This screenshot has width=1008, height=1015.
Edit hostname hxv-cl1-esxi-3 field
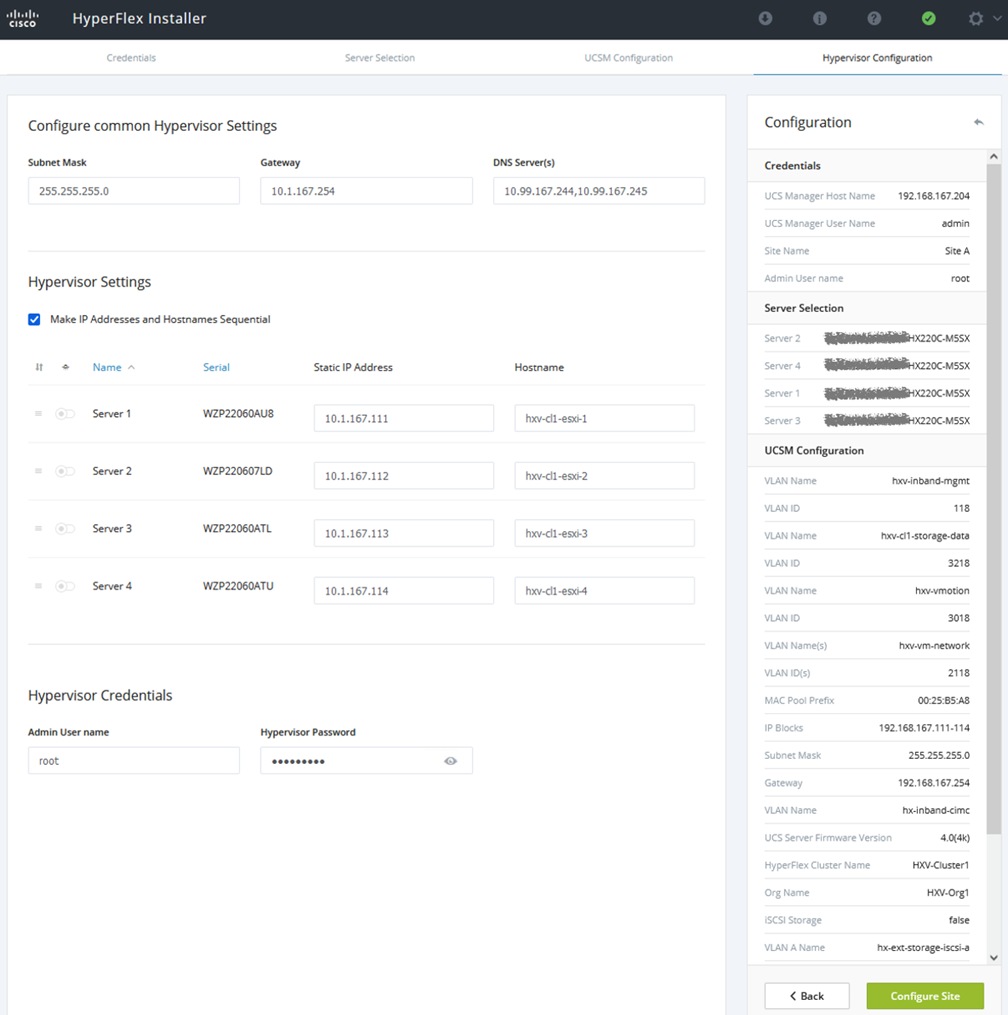605,533
